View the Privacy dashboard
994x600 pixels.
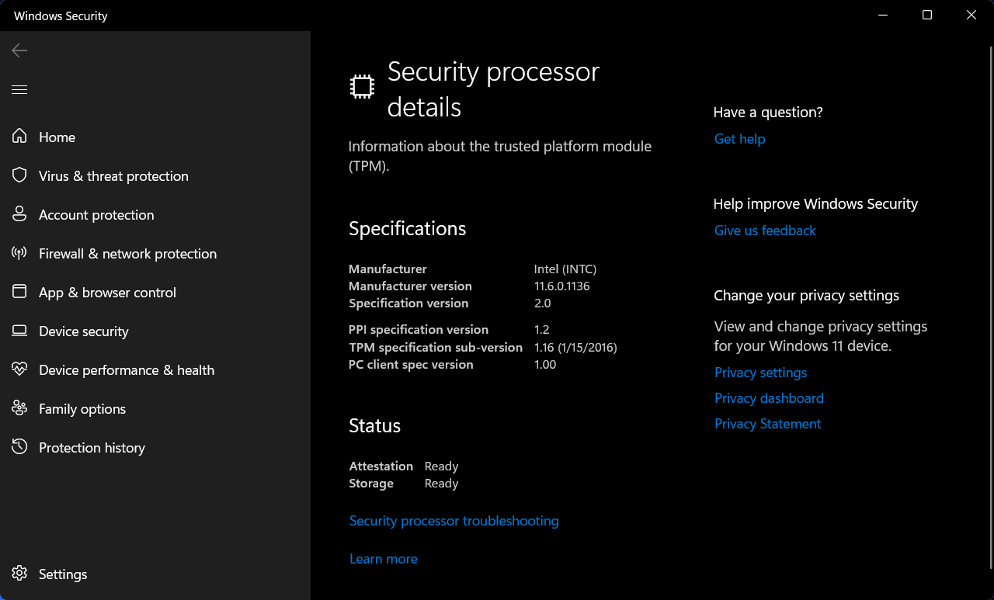768,398
